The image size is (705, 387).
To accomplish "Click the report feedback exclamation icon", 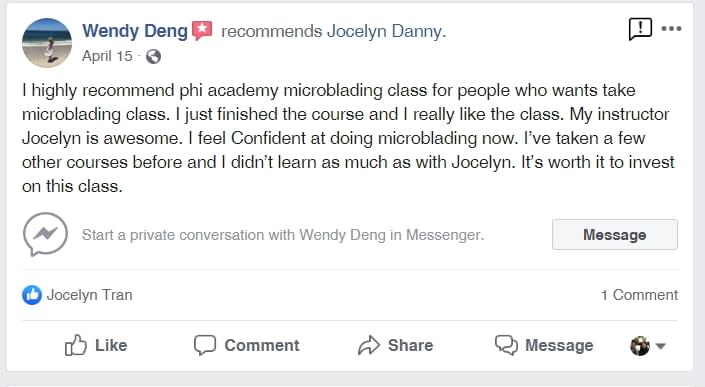I will pos(639,29).
